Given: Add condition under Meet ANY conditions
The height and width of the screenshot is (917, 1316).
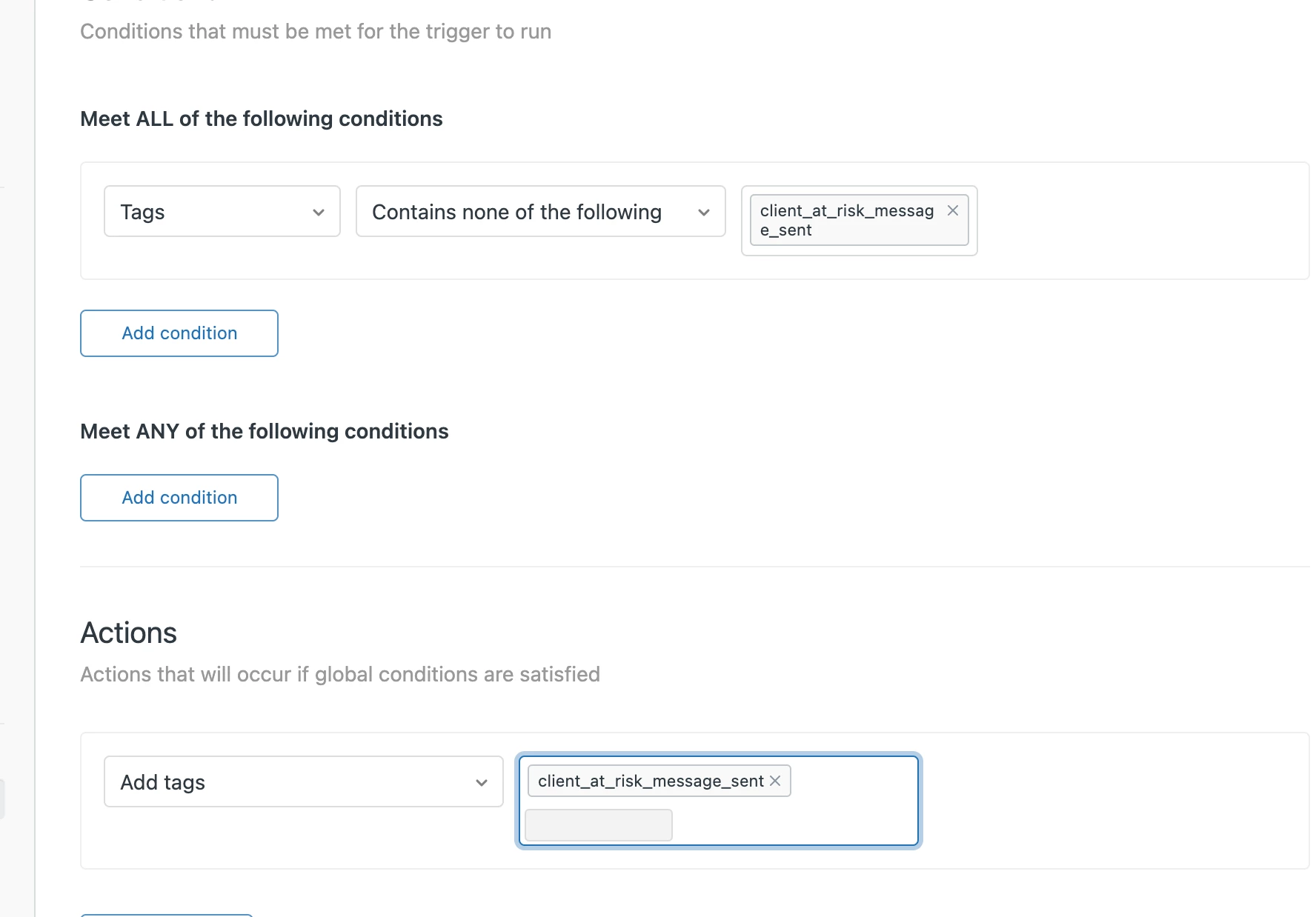Looking at the screenshot, I should (179, 498).
